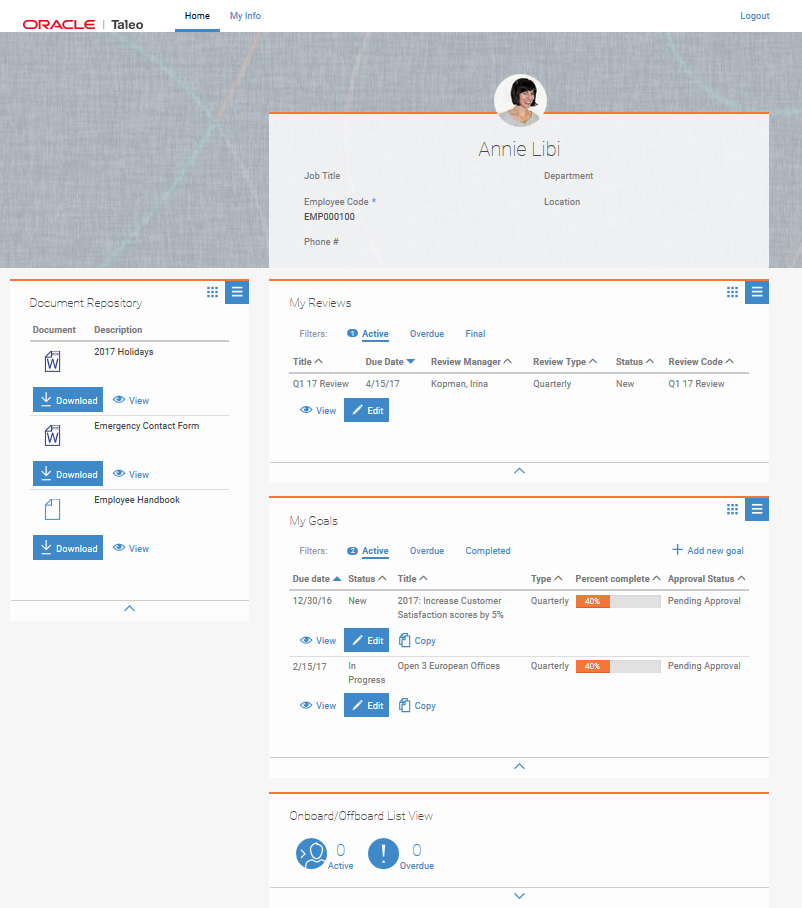This screenshot has height=908, width=802.
Task: Sort reviews by Title column
Action: click(x=307, y=361)
